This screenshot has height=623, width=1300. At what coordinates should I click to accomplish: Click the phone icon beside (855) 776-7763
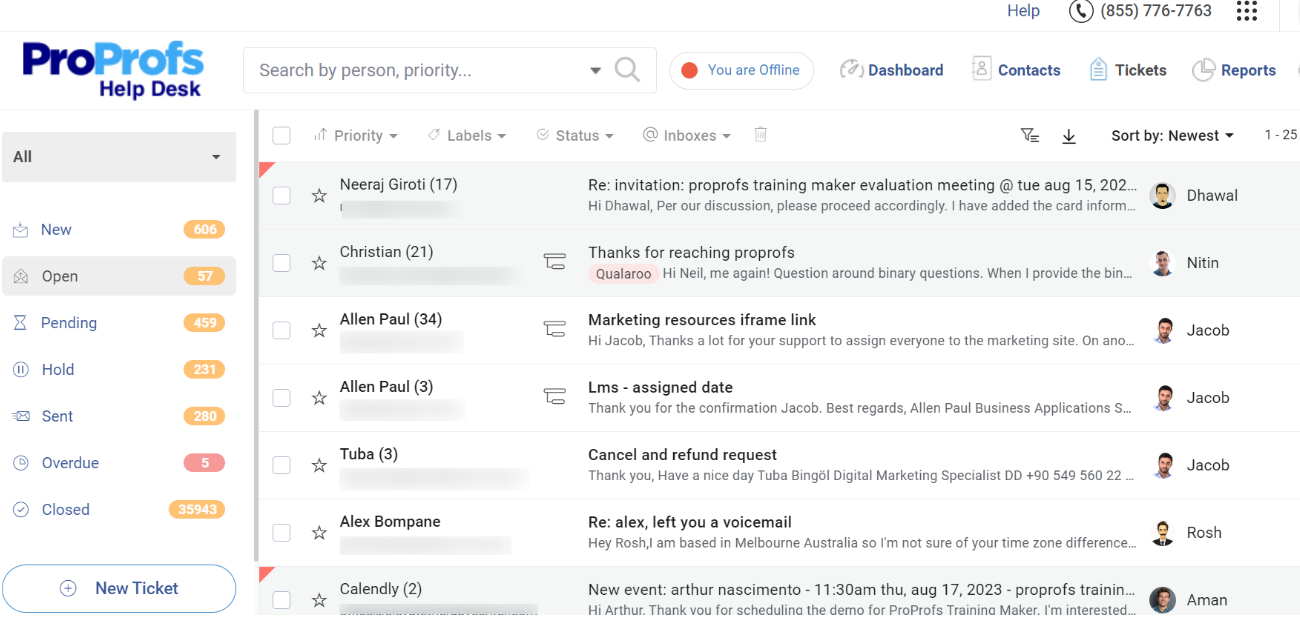1081,12
